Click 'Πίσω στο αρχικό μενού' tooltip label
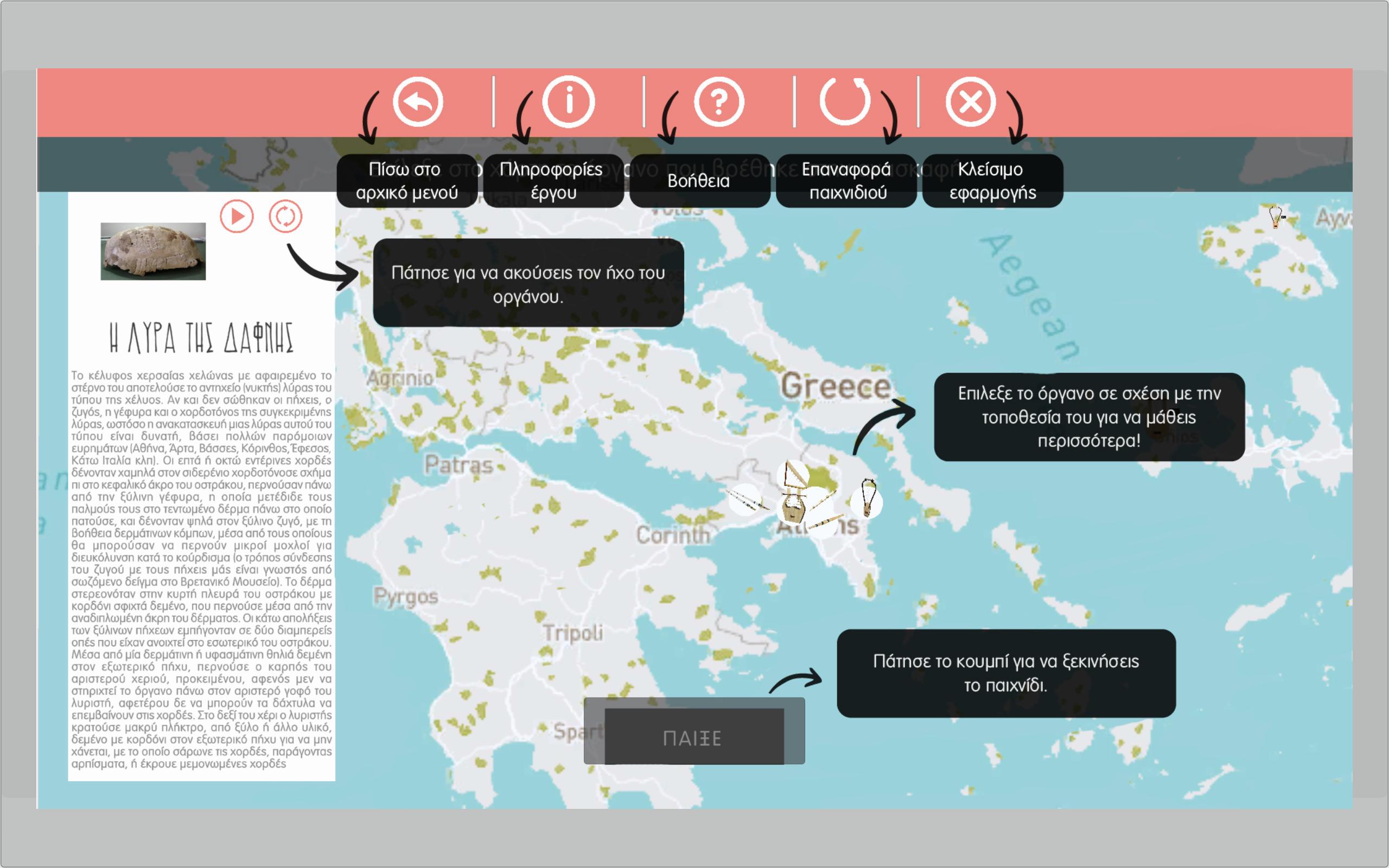This screenshot has width=1389, height=868. pos(406,181)
